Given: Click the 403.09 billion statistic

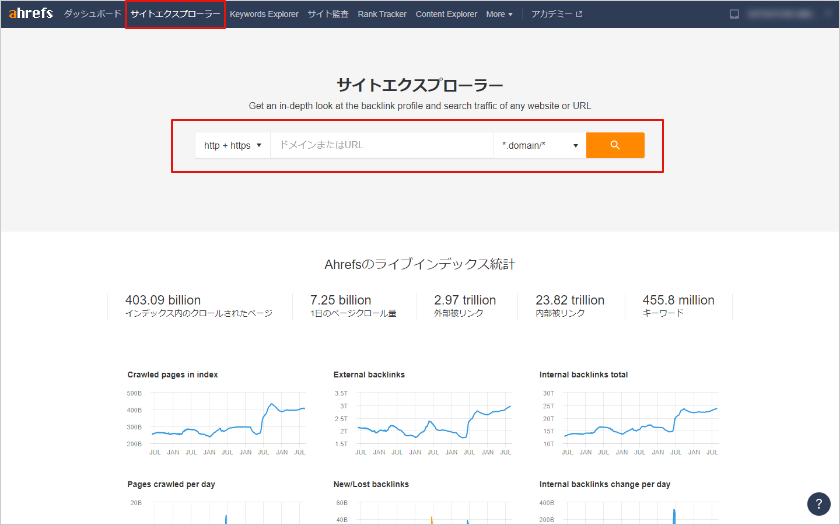Looking at the screenshot, I should (163, 300).
